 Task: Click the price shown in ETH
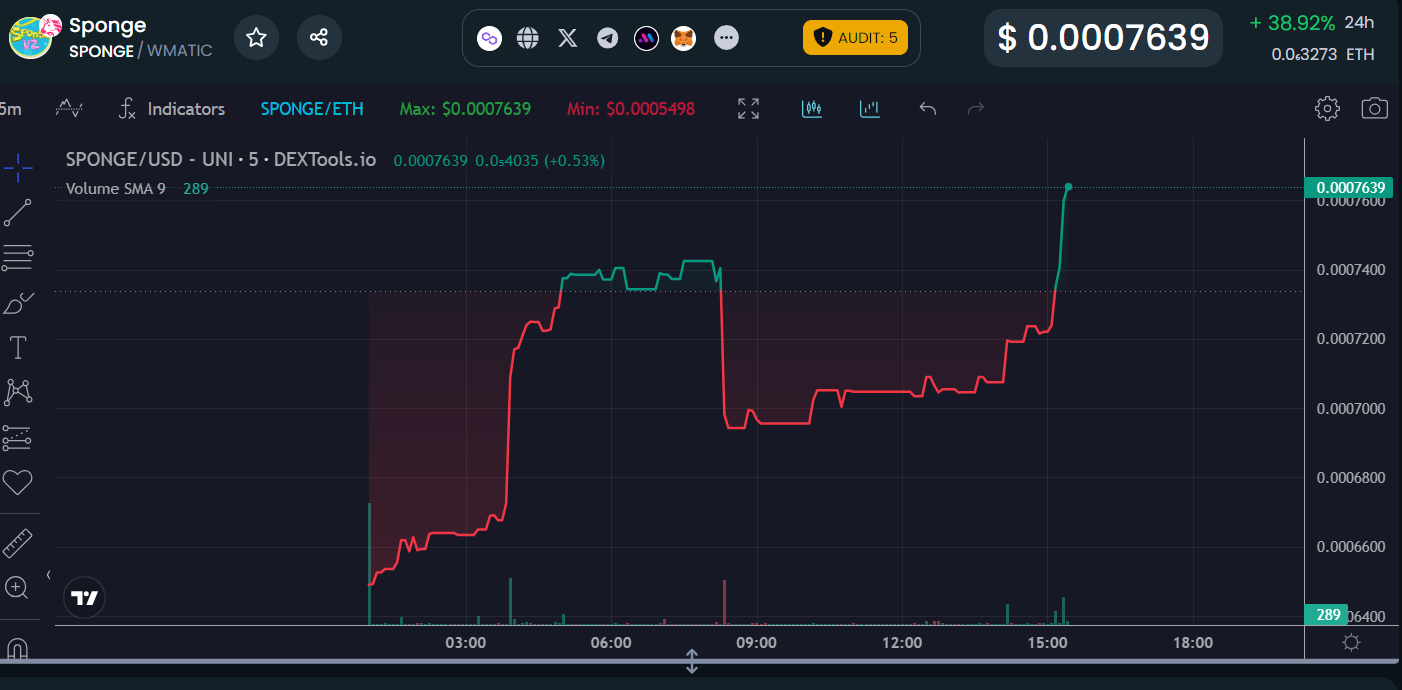(x=1322, y=54)
